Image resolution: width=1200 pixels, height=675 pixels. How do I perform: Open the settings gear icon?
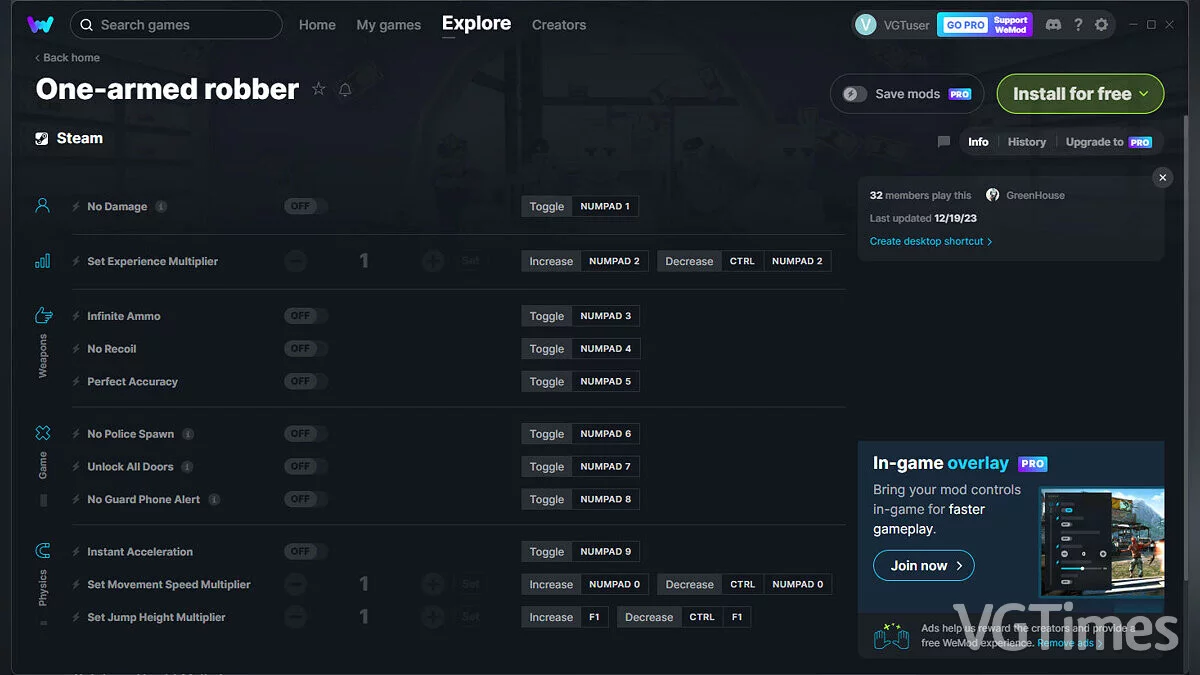[1101, 24]
